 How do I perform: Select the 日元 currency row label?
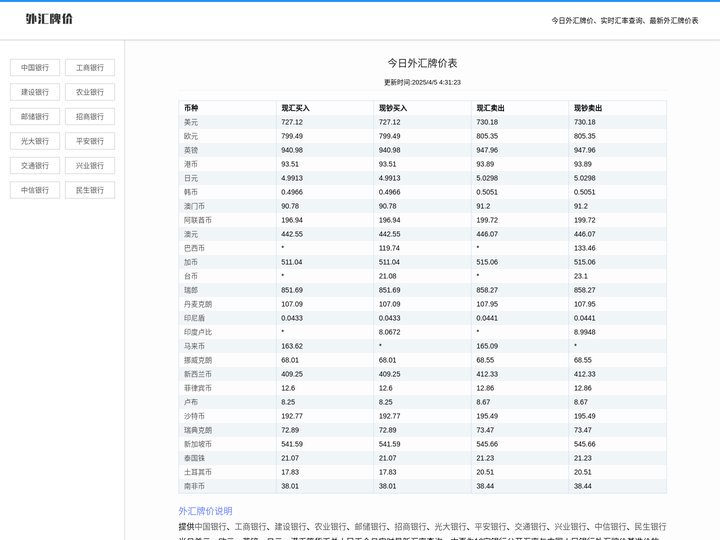pyautogui.click(x=191, y=178)
